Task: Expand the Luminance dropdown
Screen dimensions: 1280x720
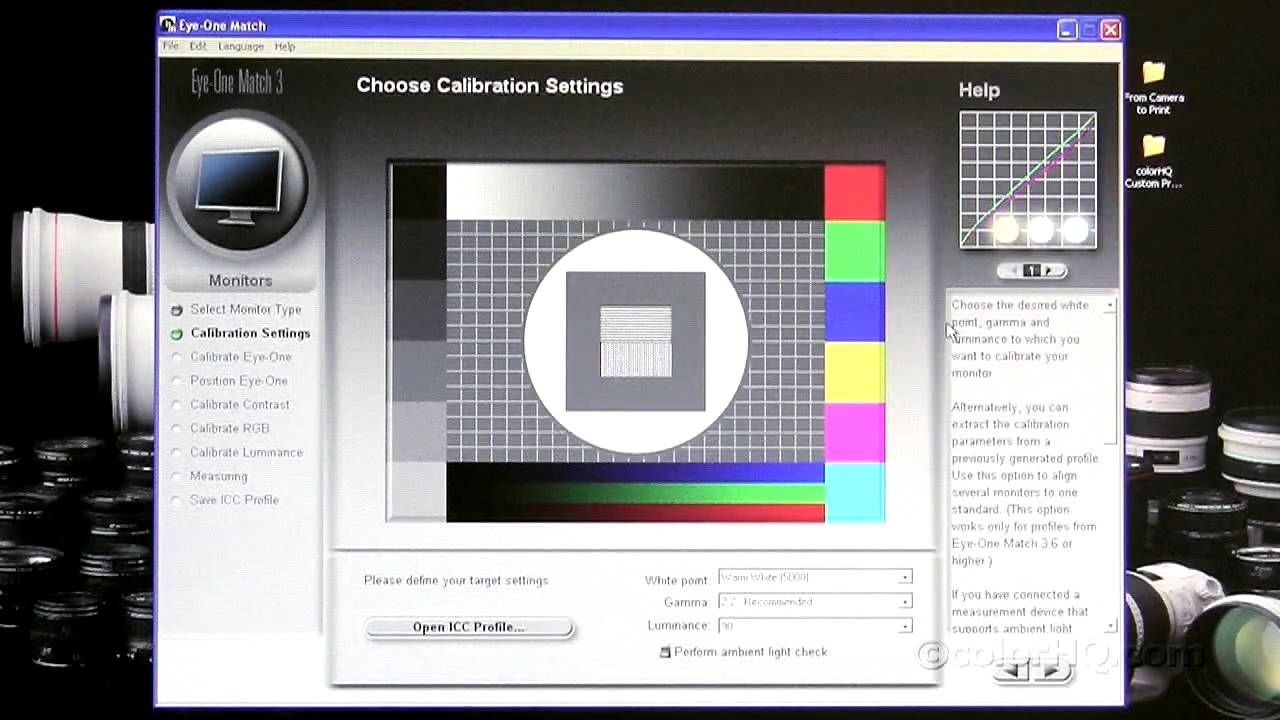Action: pos(904,626)
